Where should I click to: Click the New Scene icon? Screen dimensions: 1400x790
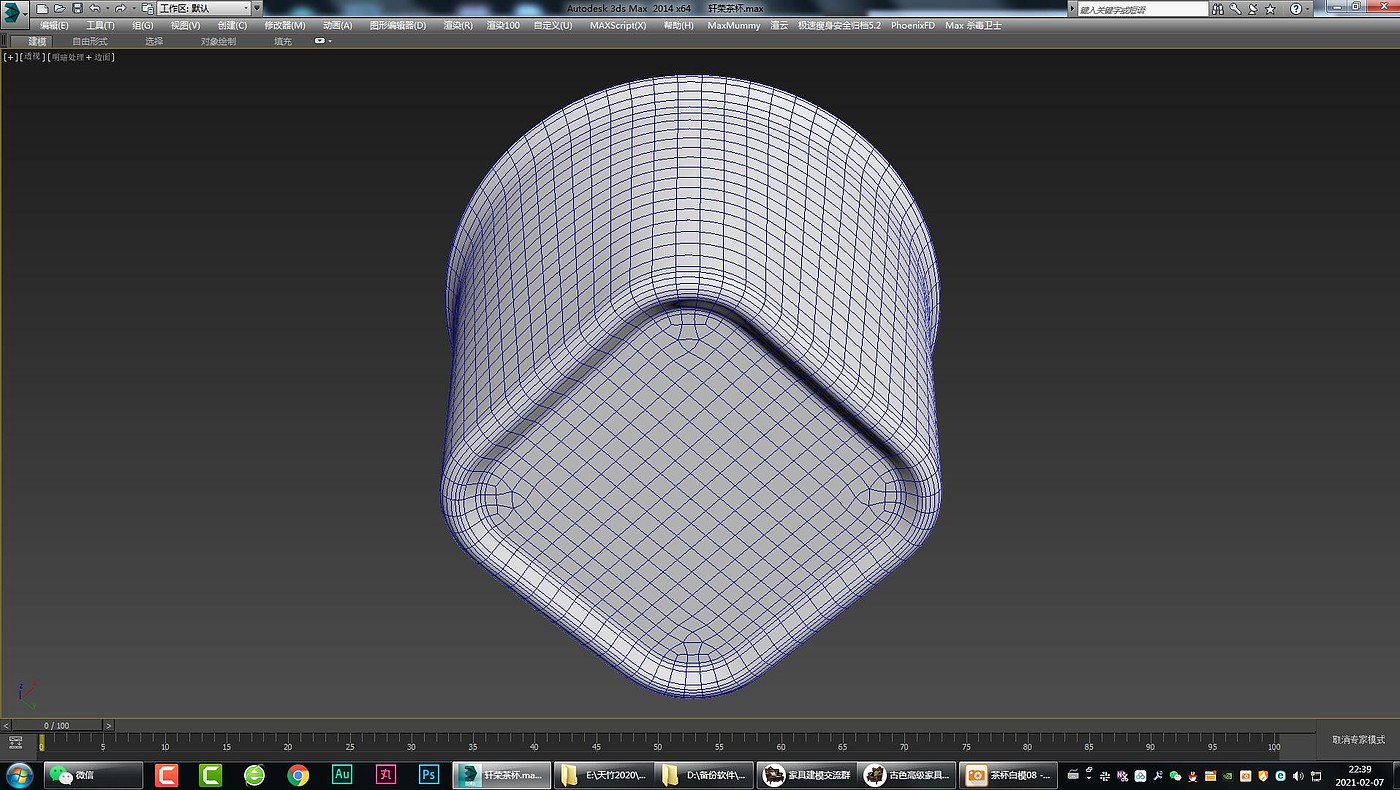(42, 8)
